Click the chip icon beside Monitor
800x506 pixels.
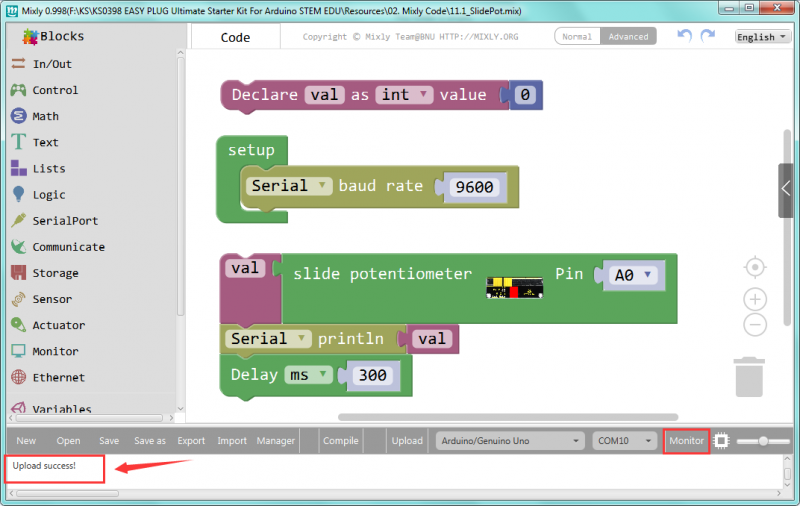722,441
